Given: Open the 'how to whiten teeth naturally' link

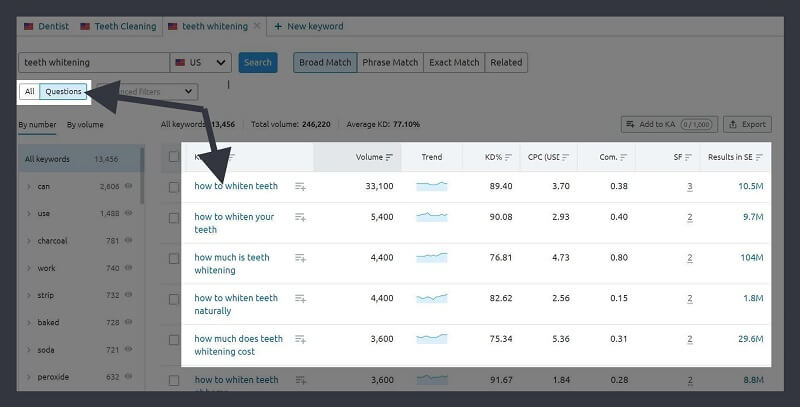Looking at the screenshot, I should [x=236, y=304].
